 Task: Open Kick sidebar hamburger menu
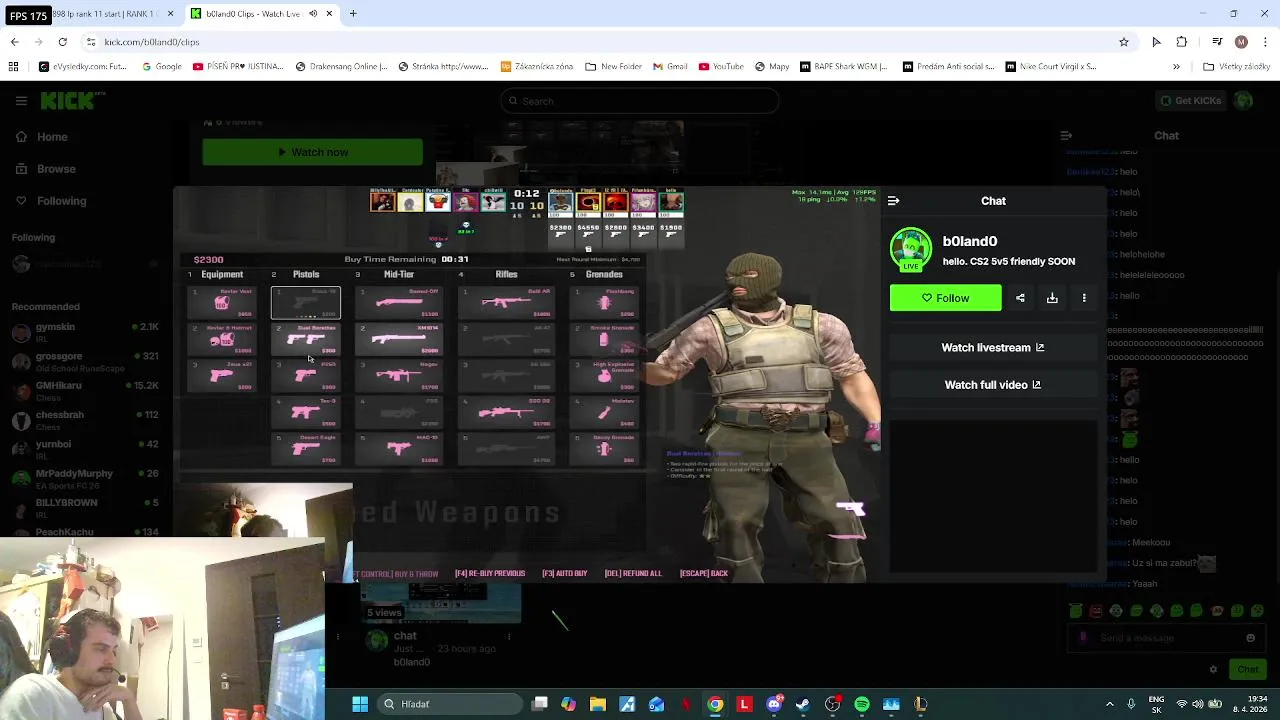point(21,101)
